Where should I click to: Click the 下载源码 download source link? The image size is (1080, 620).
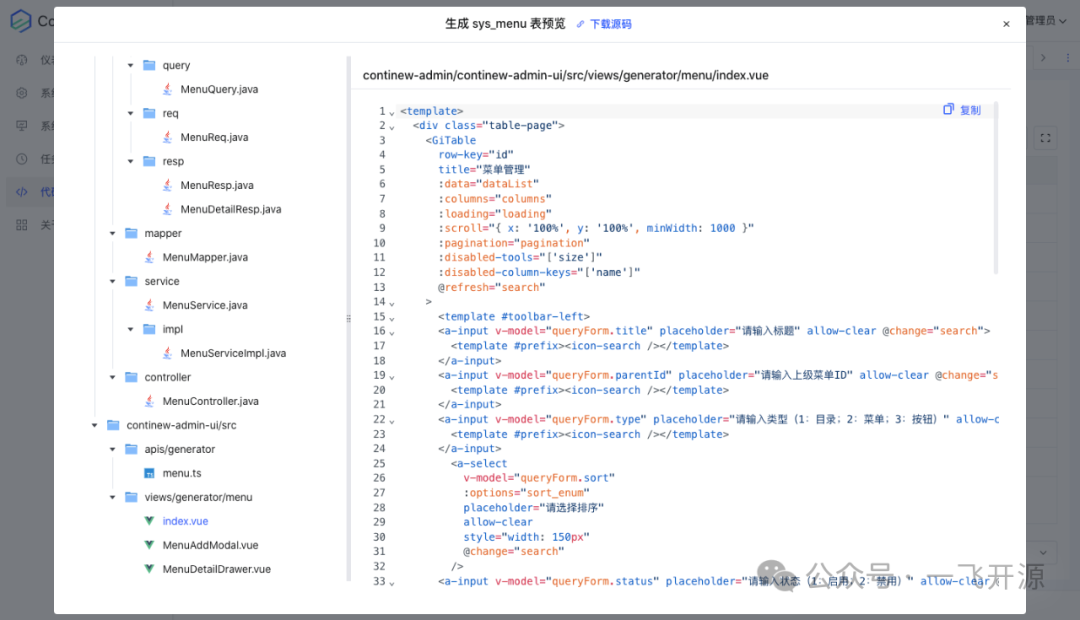(604, 24)
